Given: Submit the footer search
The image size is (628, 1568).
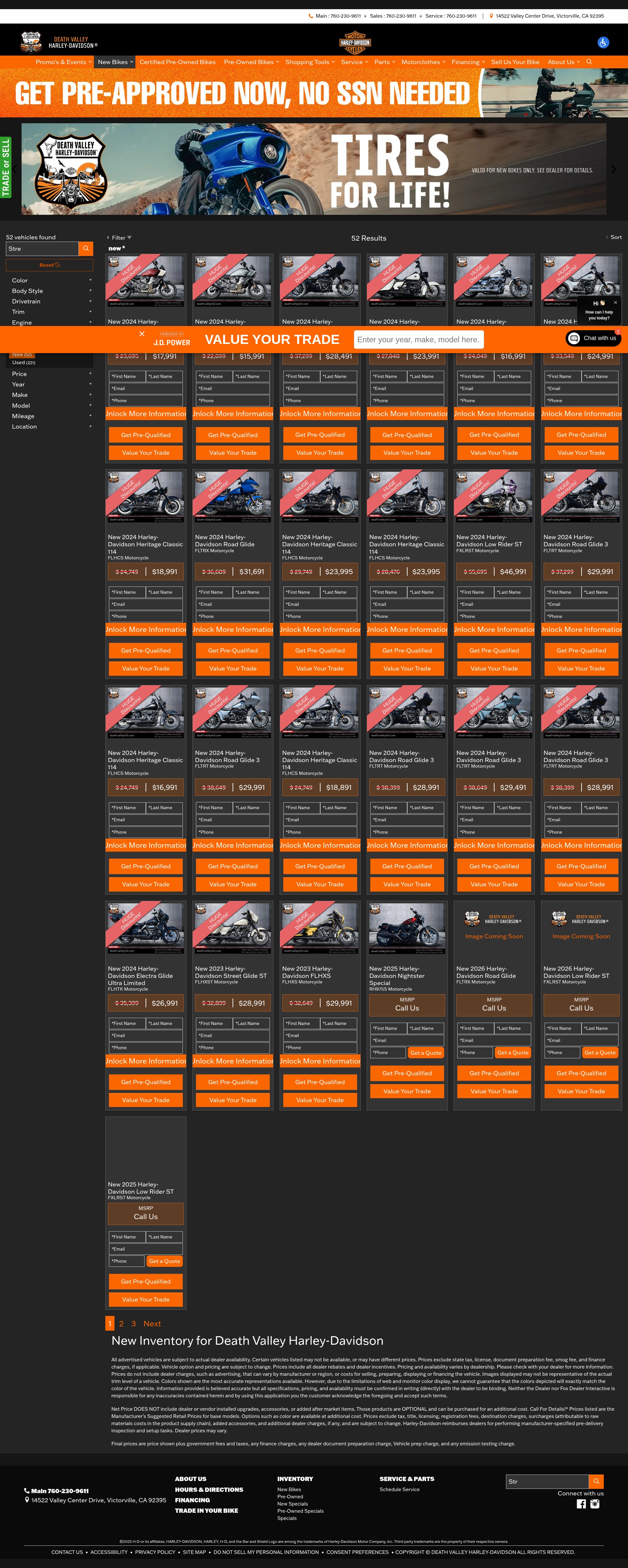Looking at the screenshot, I should [596, 1482].
